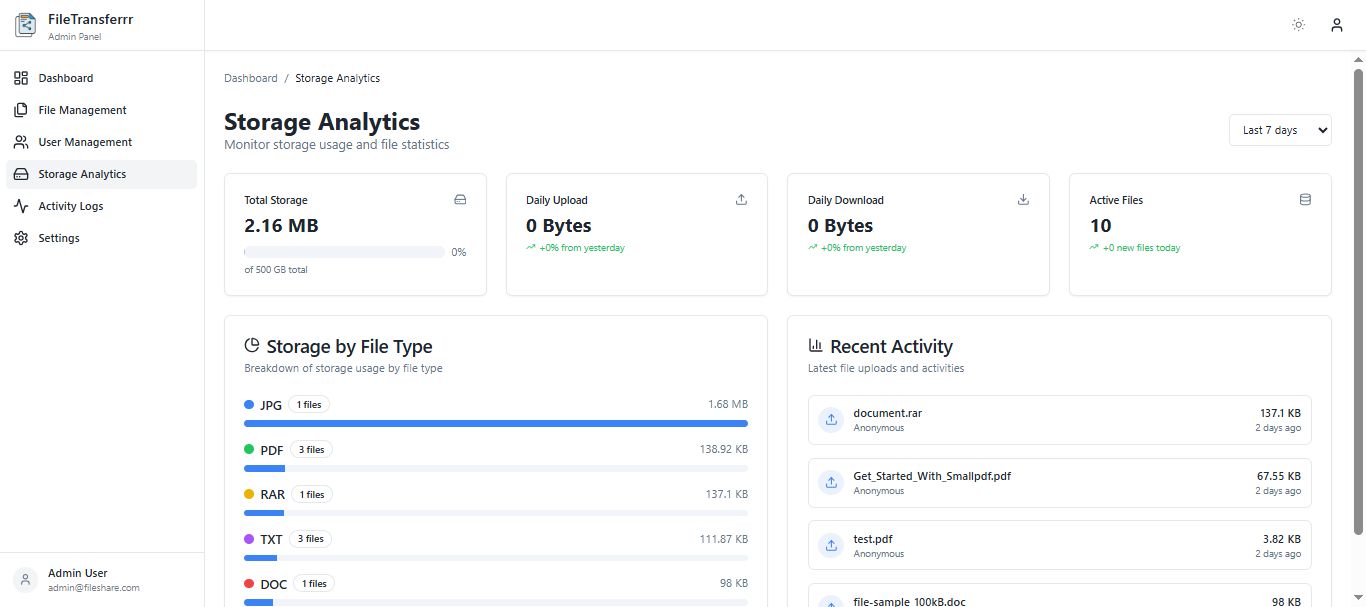The height and width of the screenshot is (607, 1366).
Task: Click the Daily Download arrow icon
Action: point(1023,200)
